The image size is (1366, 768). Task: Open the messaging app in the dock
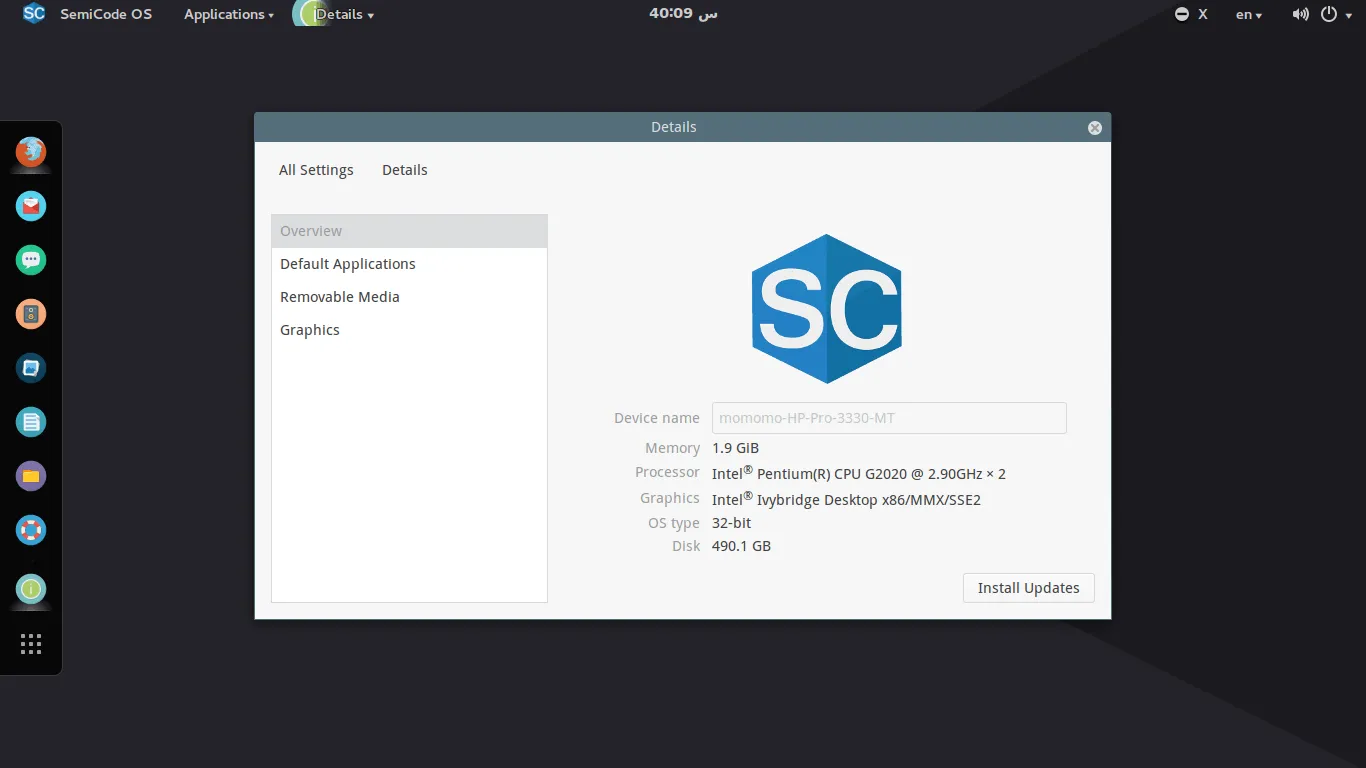tap(30, 260)
